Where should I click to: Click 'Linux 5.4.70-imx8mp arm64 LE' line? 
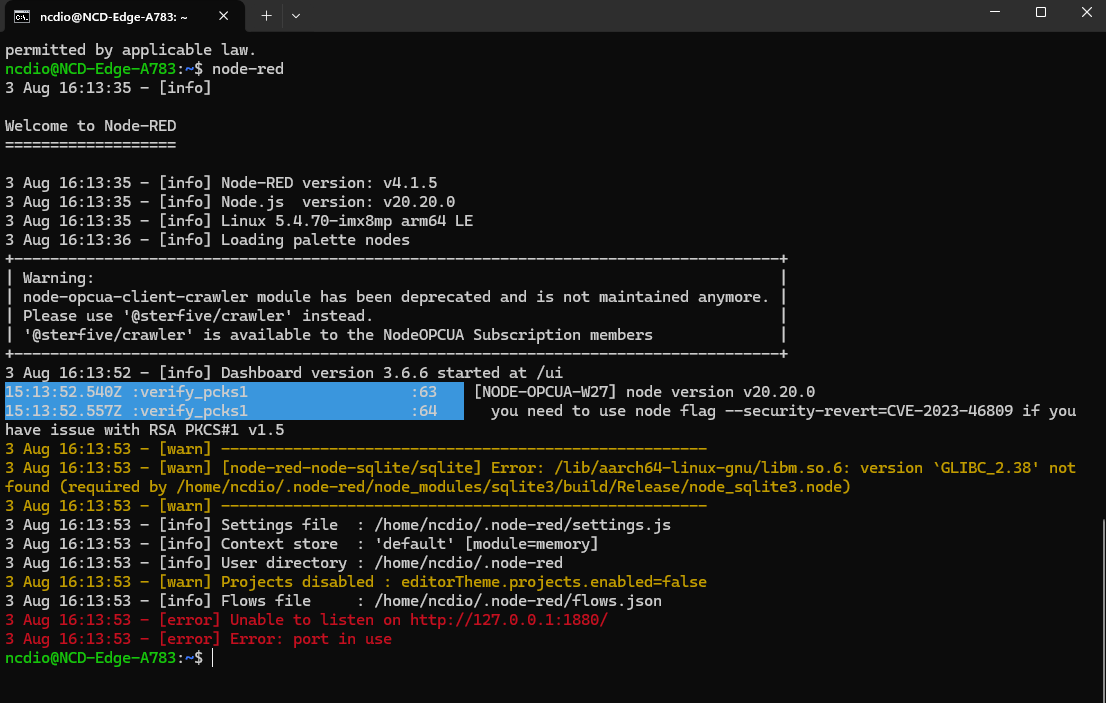pyautogui.click(x=239, y=221)
